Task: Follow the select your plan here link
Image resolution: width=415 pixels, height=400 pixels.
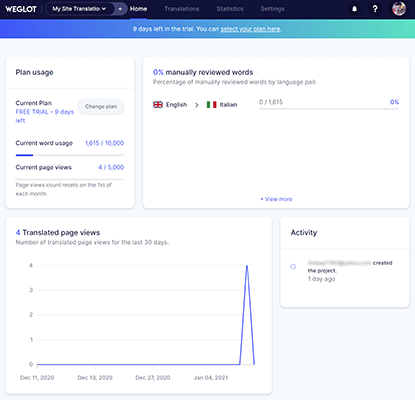Action: pos(250,29)
